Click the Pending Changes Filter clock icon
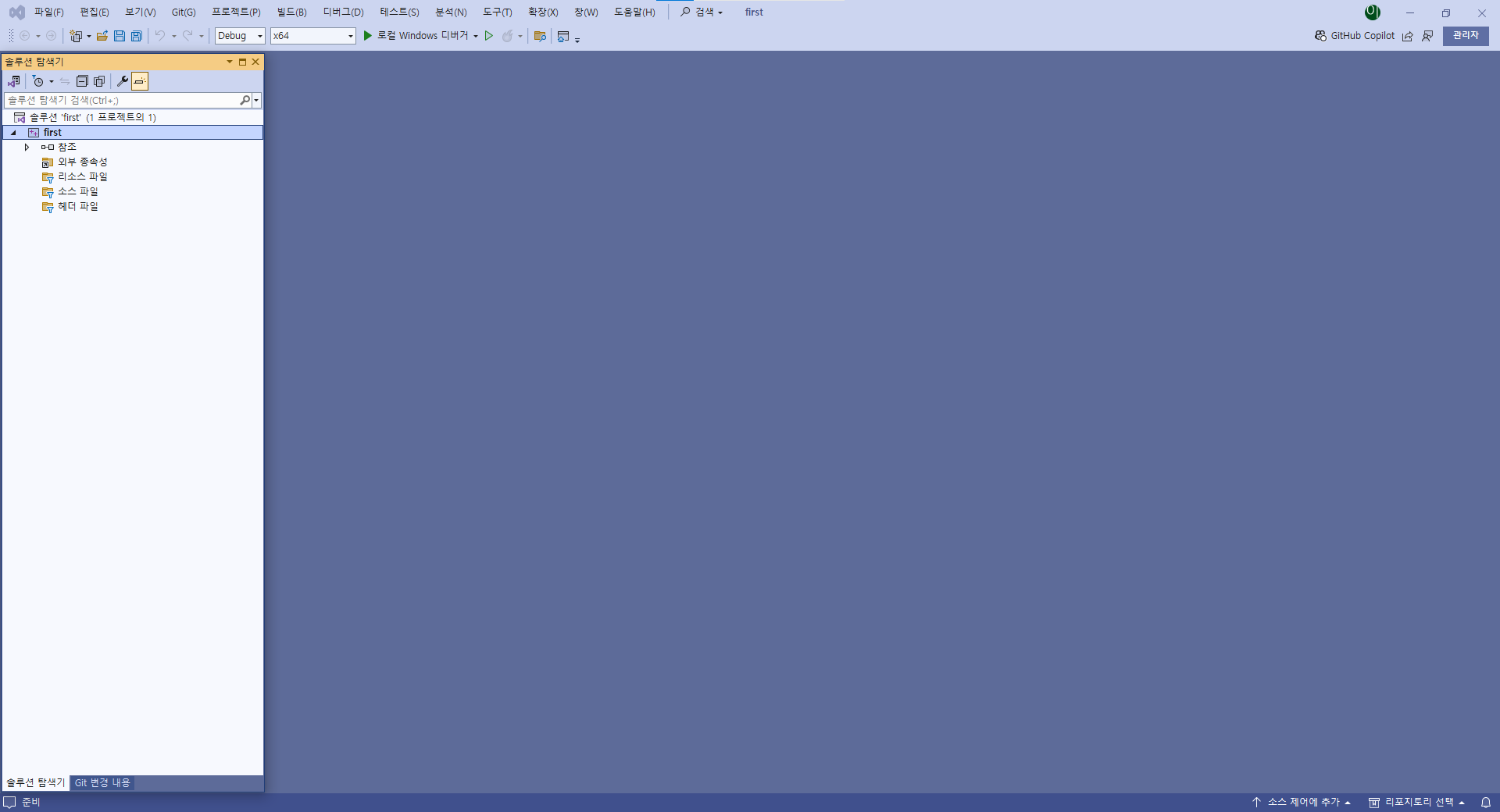The height and width of the screenshot is (812, 1500). [37, 81]
